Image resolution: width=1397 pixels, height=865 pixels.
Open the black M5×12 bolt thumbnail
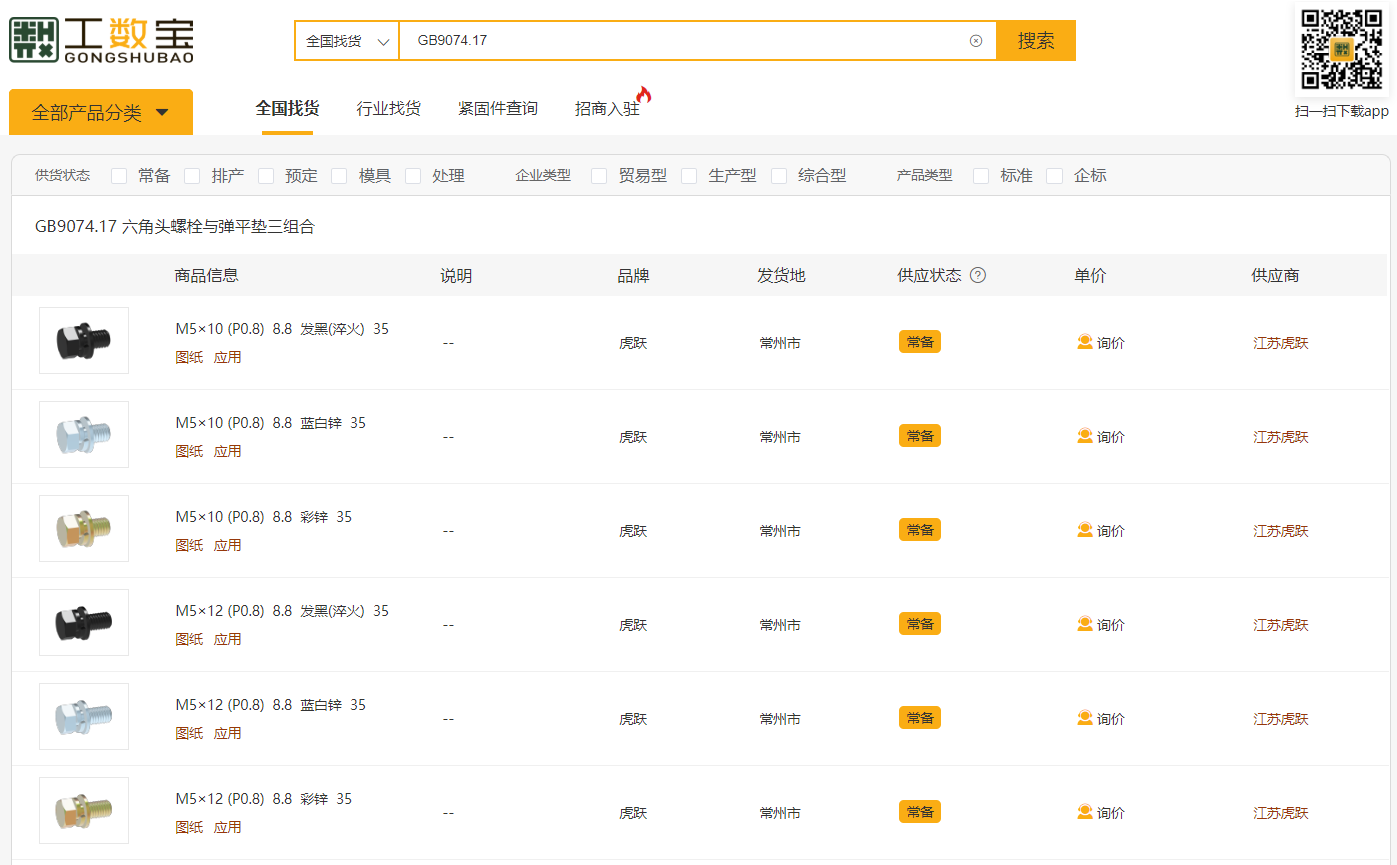pyautogui.click(x=84, y=623)
